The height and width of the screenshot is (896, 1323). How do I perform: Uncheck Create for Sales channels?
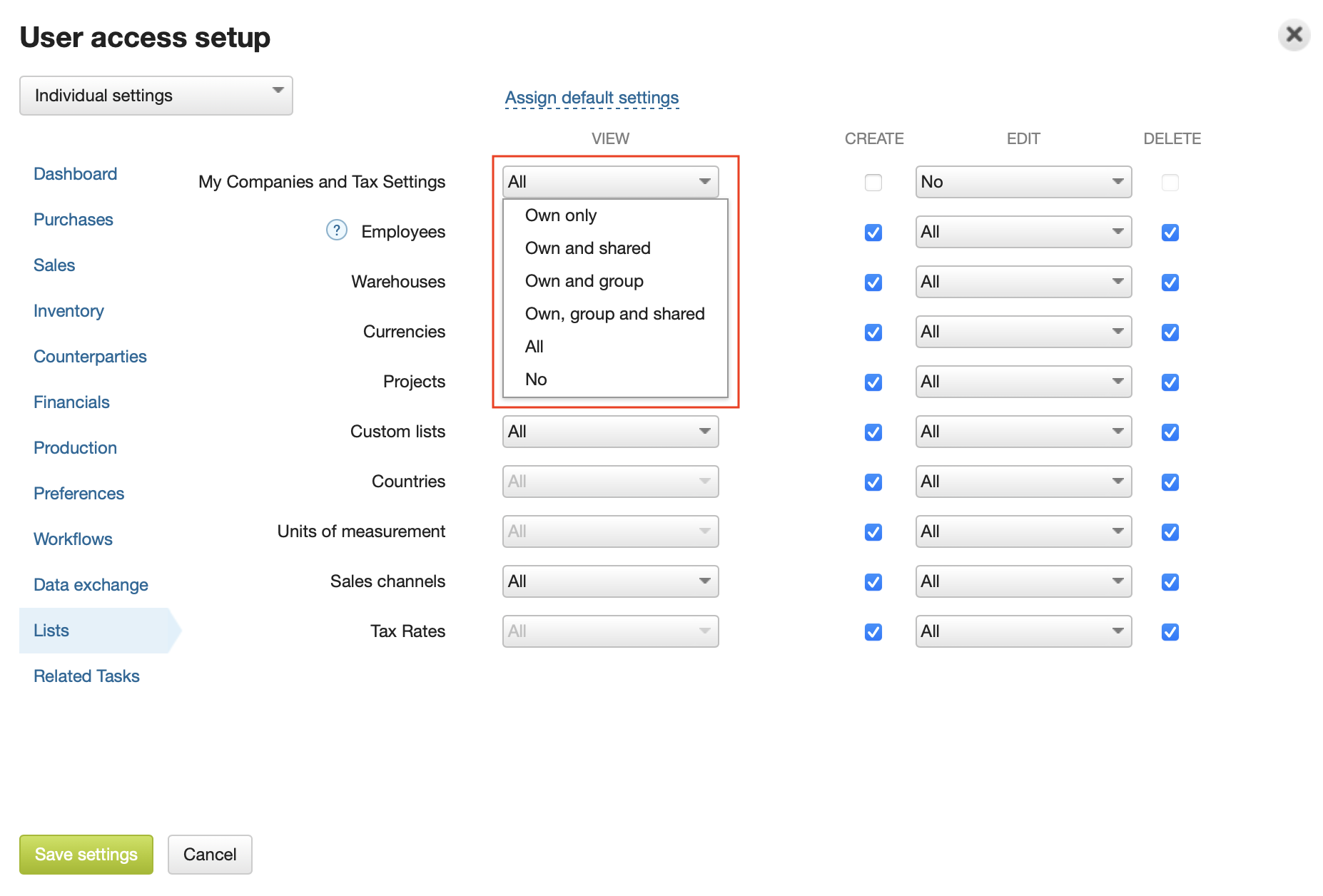pyautogui.click(x=873, y=582)
